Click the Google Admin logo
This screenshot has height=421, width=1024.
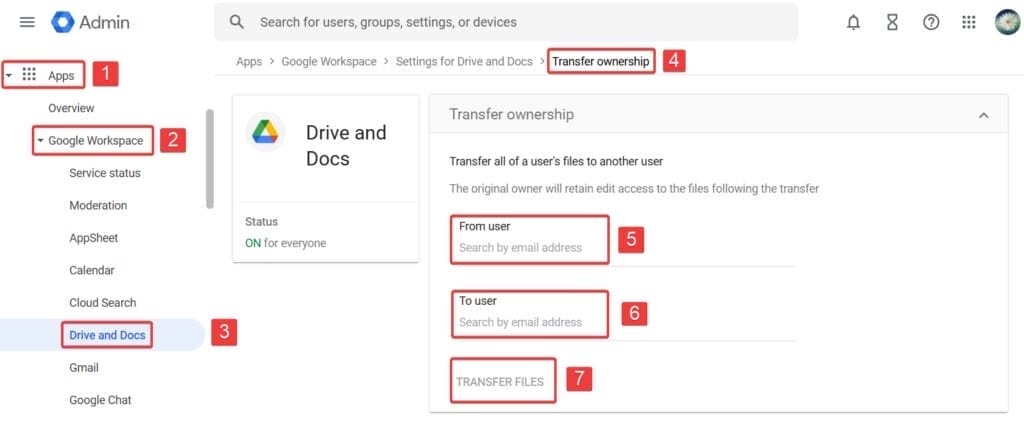[x=91, y=22]
